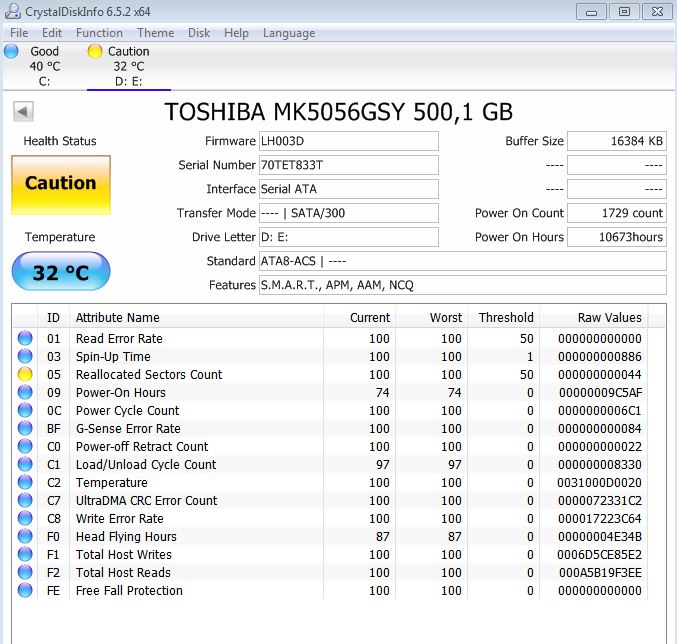677x644 pixels.
Task: Click the status dot for Spin-Up Time
Action: [25, 357]
